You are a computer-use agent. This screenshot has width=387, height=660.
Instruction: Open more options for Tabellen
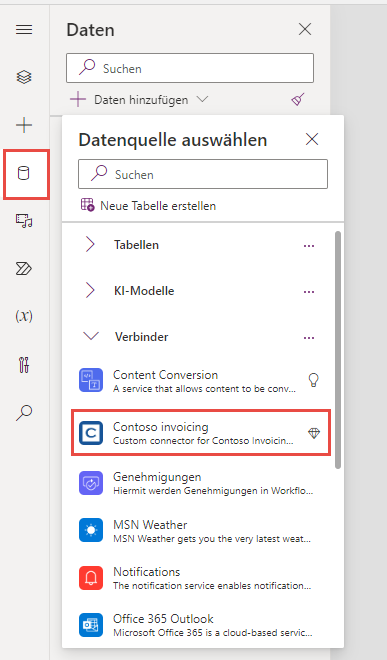pos(309,246)
